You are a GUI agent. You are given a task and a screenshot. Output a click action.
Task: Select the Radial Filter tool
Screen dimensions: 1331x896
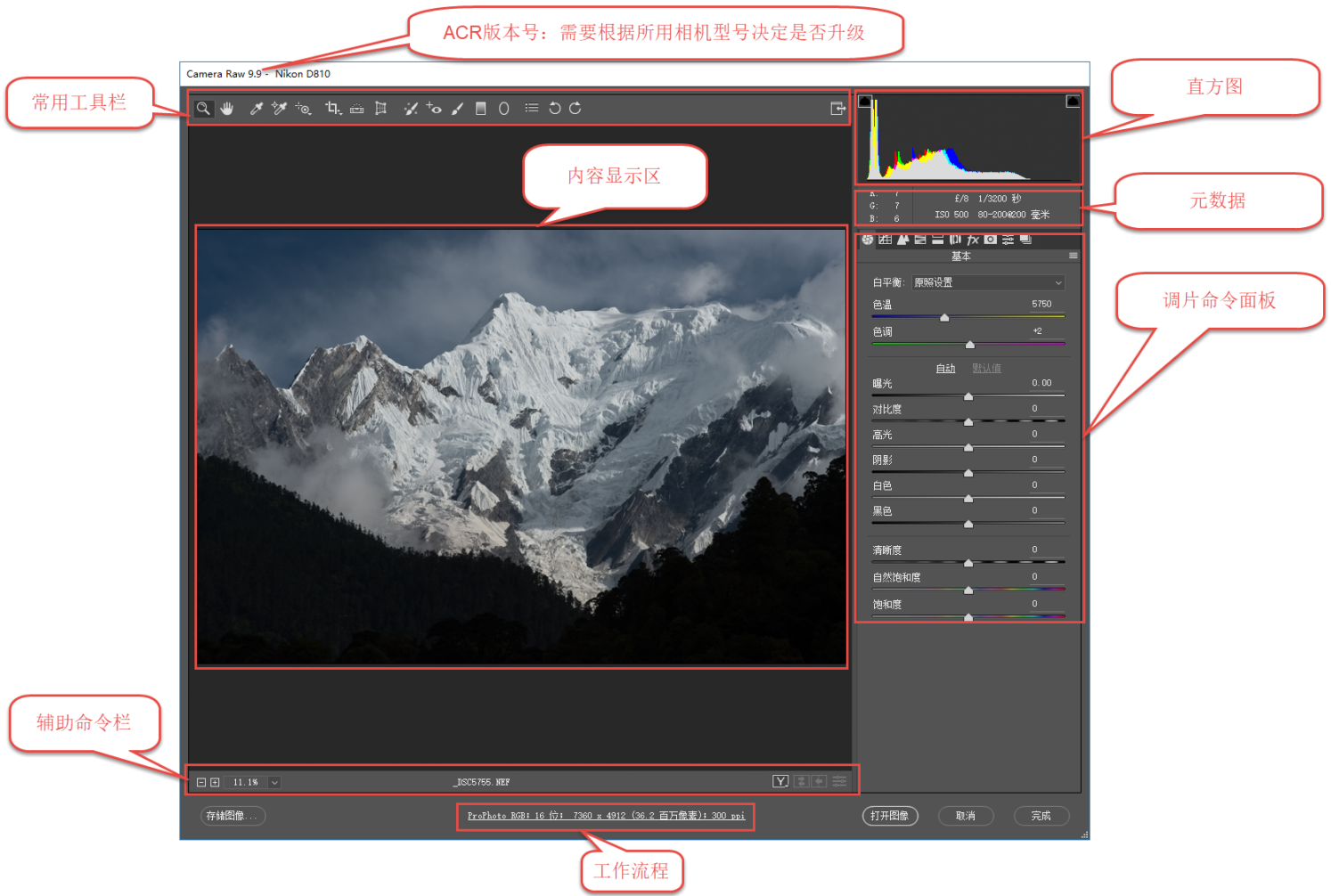pos(503,109)
